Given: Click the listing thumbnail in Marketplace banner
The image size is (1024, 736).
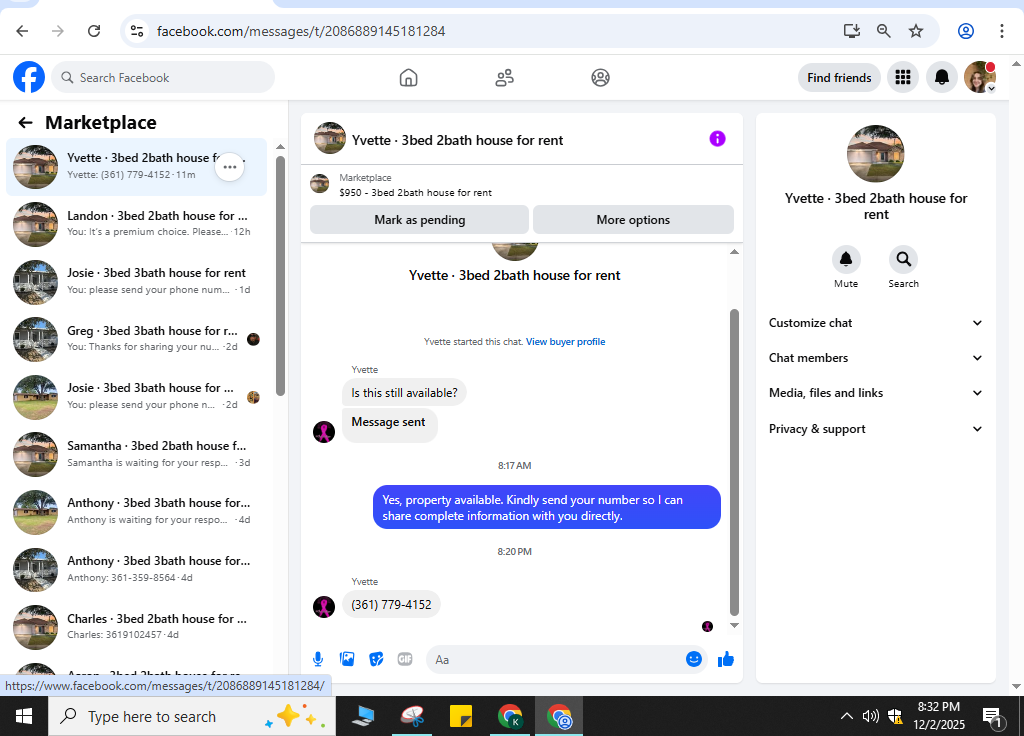Looking at the screenshot, I should coord(319,184).
